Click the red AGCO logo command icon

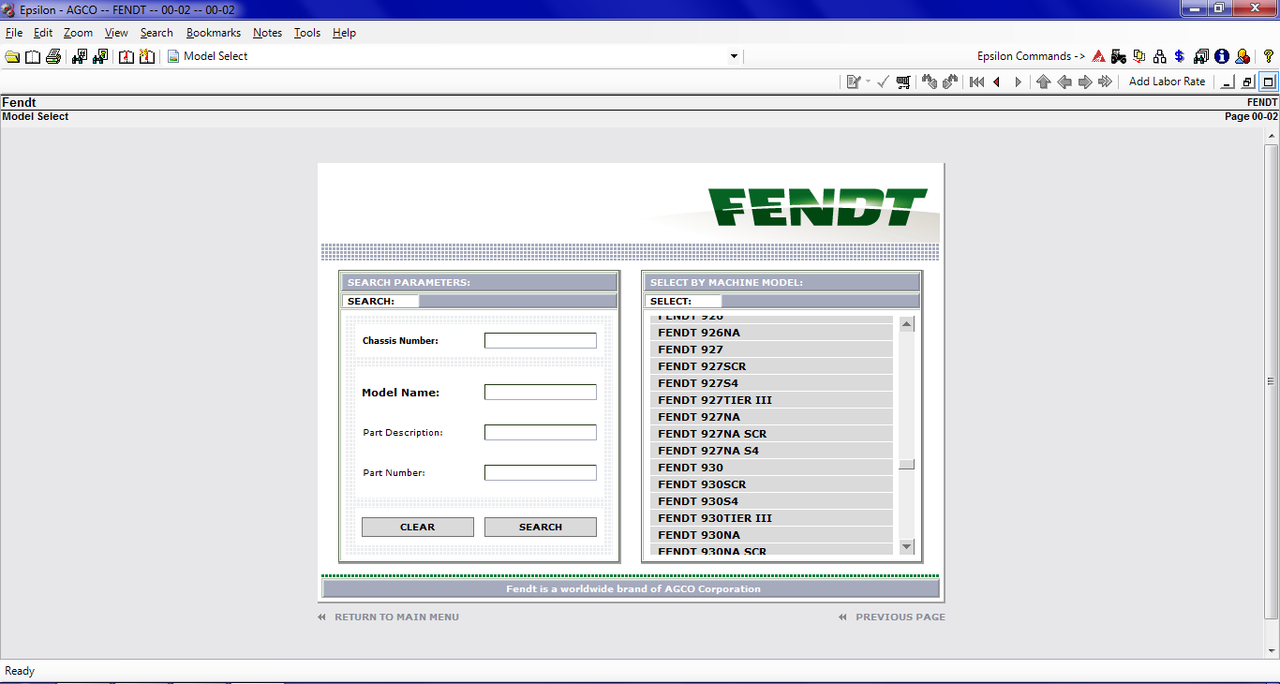click(x=1099, y=56)
